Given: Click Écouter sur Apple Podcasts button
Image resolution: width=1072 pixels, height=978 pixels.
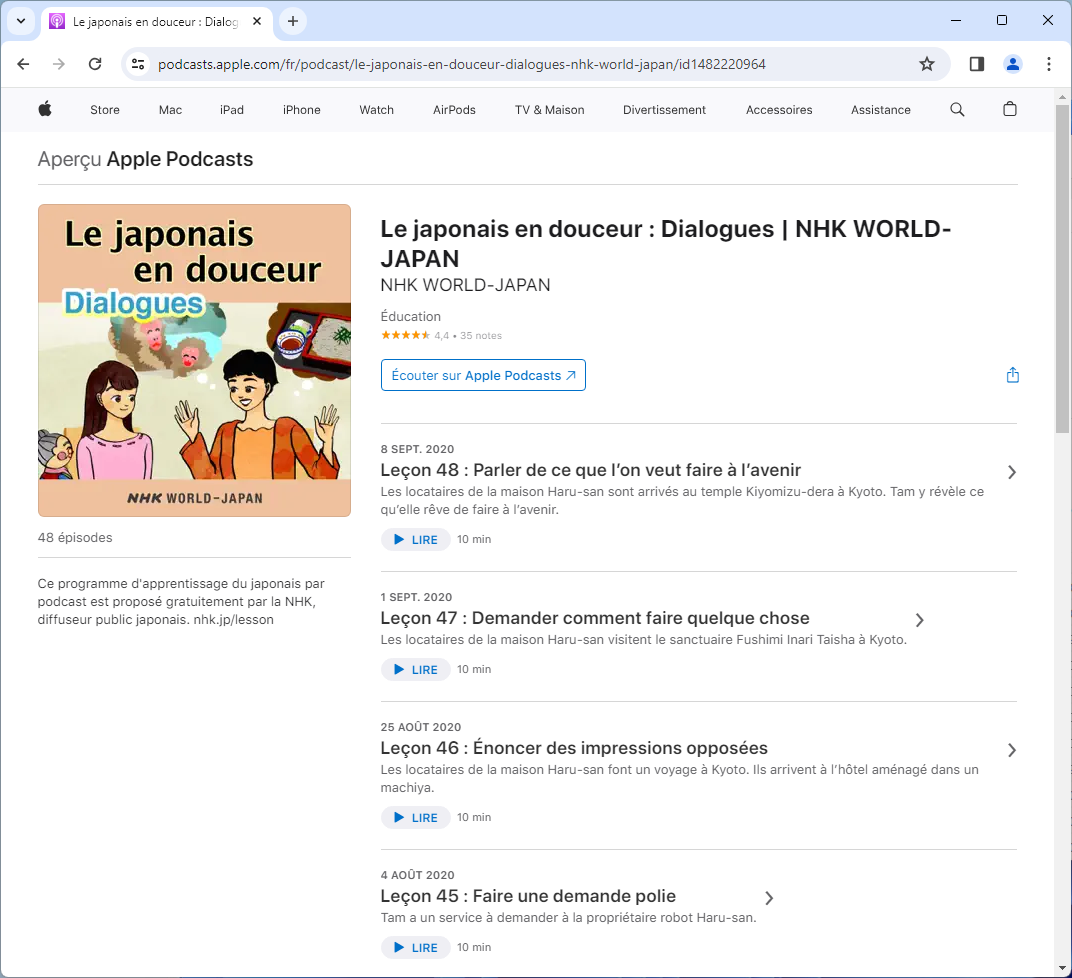Looking at the screenshot, I should click(x=483, y=375).
